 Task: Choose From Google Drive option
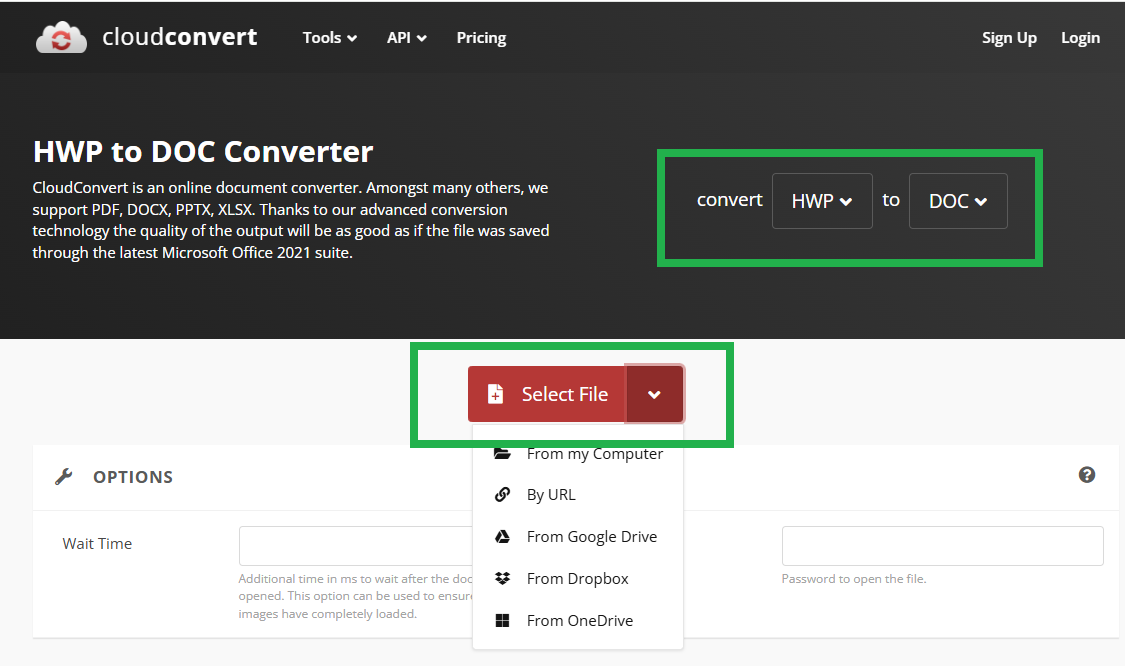[578, 536]
